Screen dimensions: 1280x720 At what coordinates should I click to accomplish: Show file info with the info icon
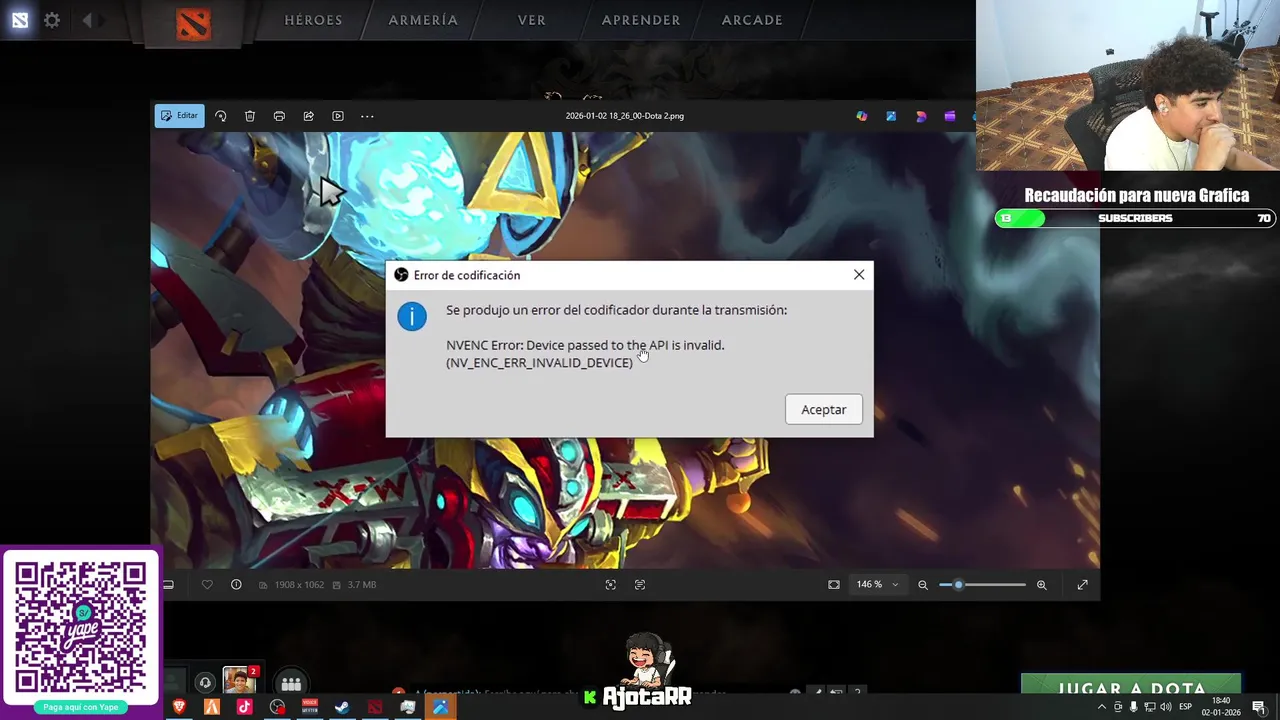[x=236, y=585]
